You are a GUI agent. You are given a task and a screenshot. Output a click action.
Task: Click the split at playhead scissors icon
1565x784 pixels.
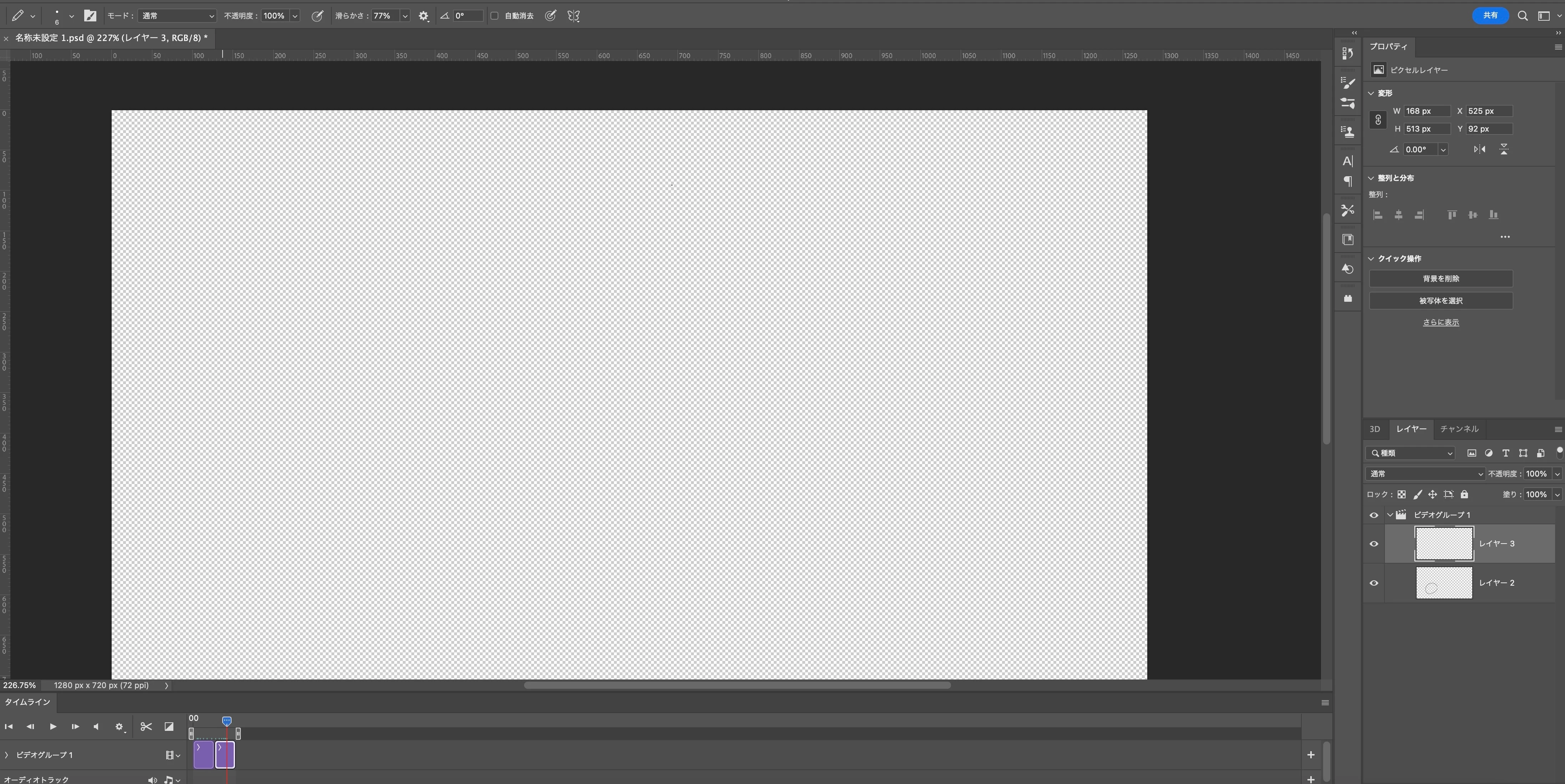146,726
